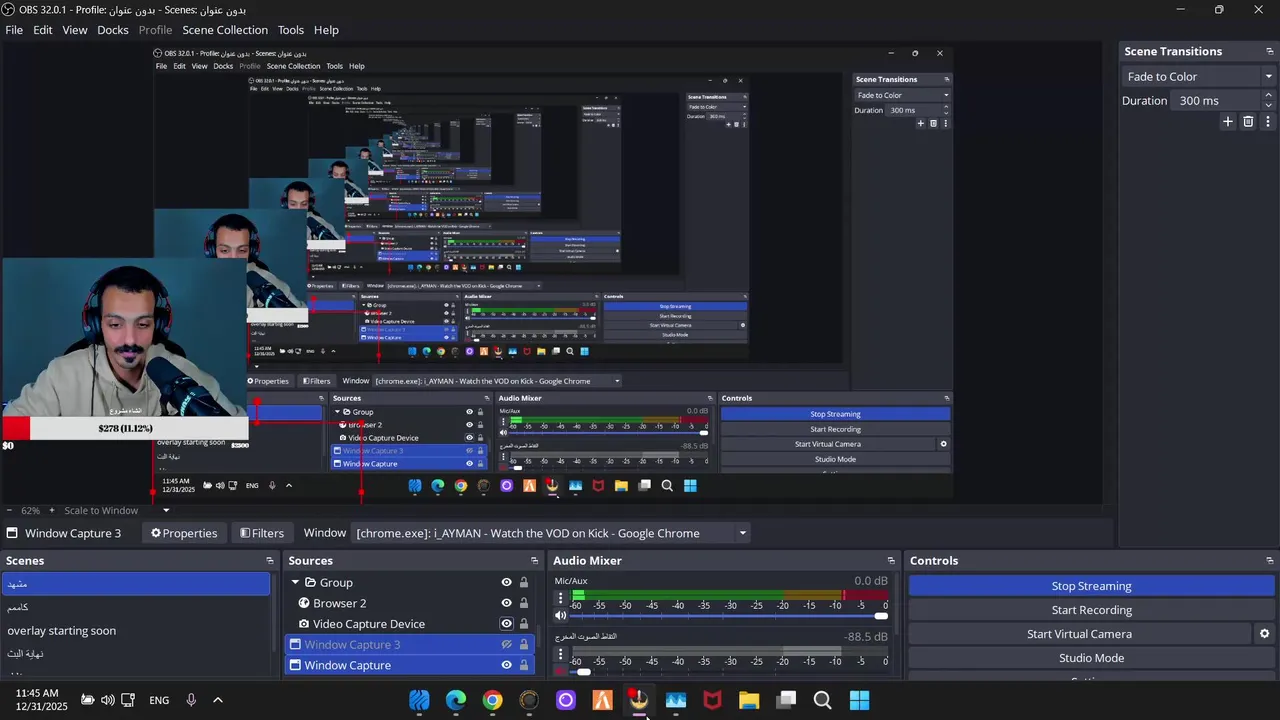Select the نهاية البث scene
The image size is (1280, 720).
135,654
